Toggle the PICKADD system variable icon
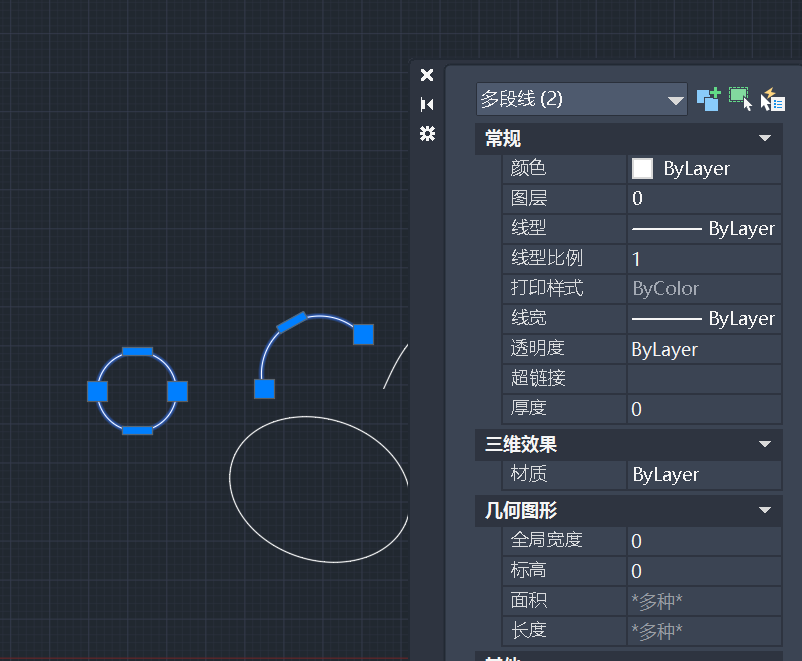802x661 pixels. (x=708, y=99)
